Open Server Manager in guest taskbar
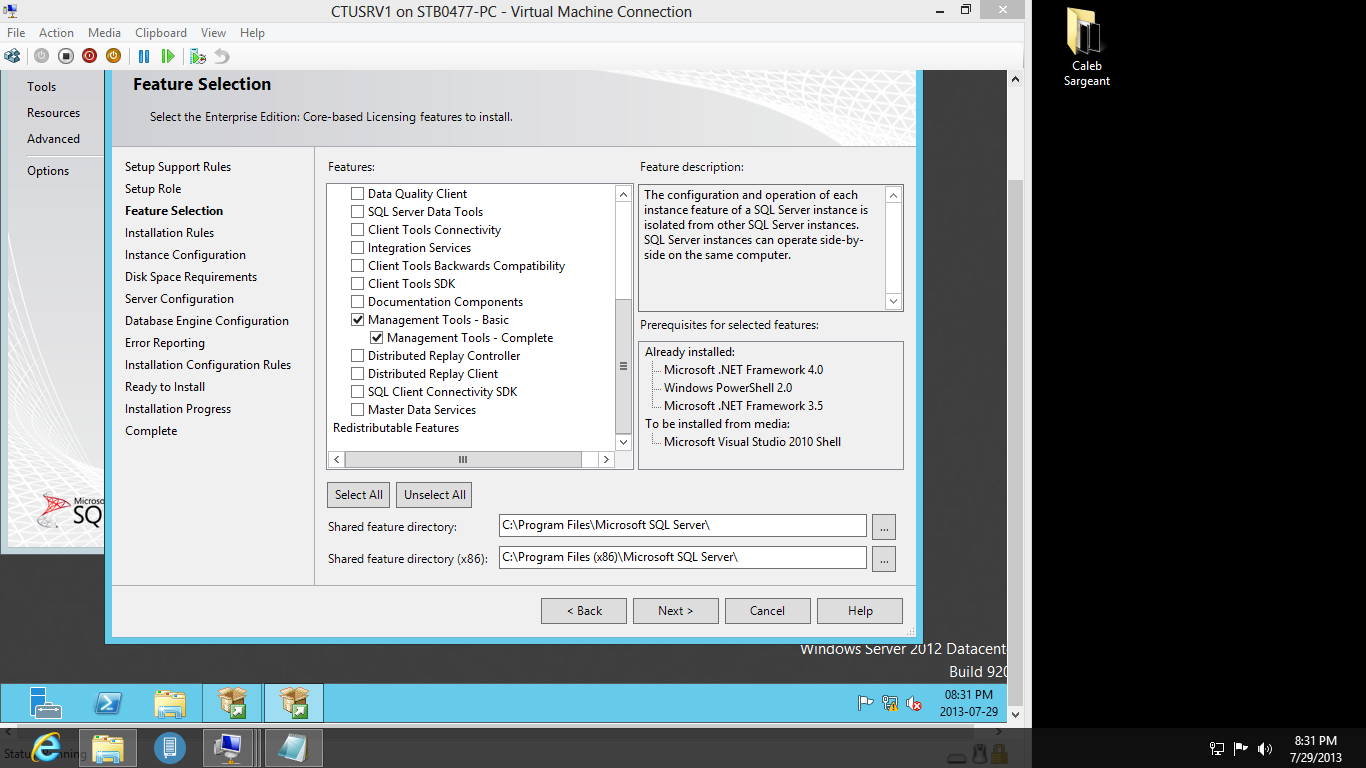Screen dimensions: 1366x768 (x=46, y=703)
